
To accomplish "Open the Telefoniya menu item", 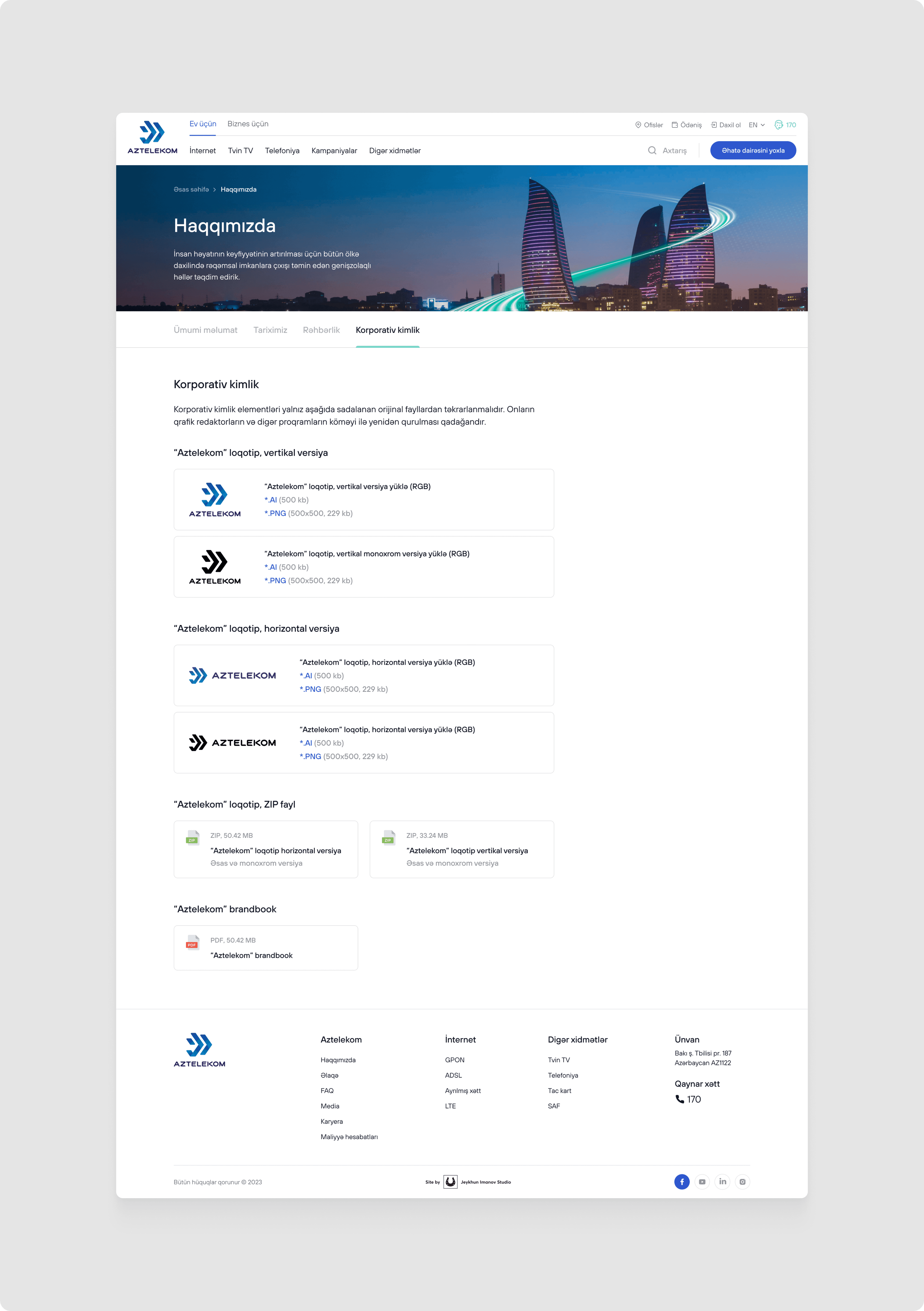I will pos(282,151).
